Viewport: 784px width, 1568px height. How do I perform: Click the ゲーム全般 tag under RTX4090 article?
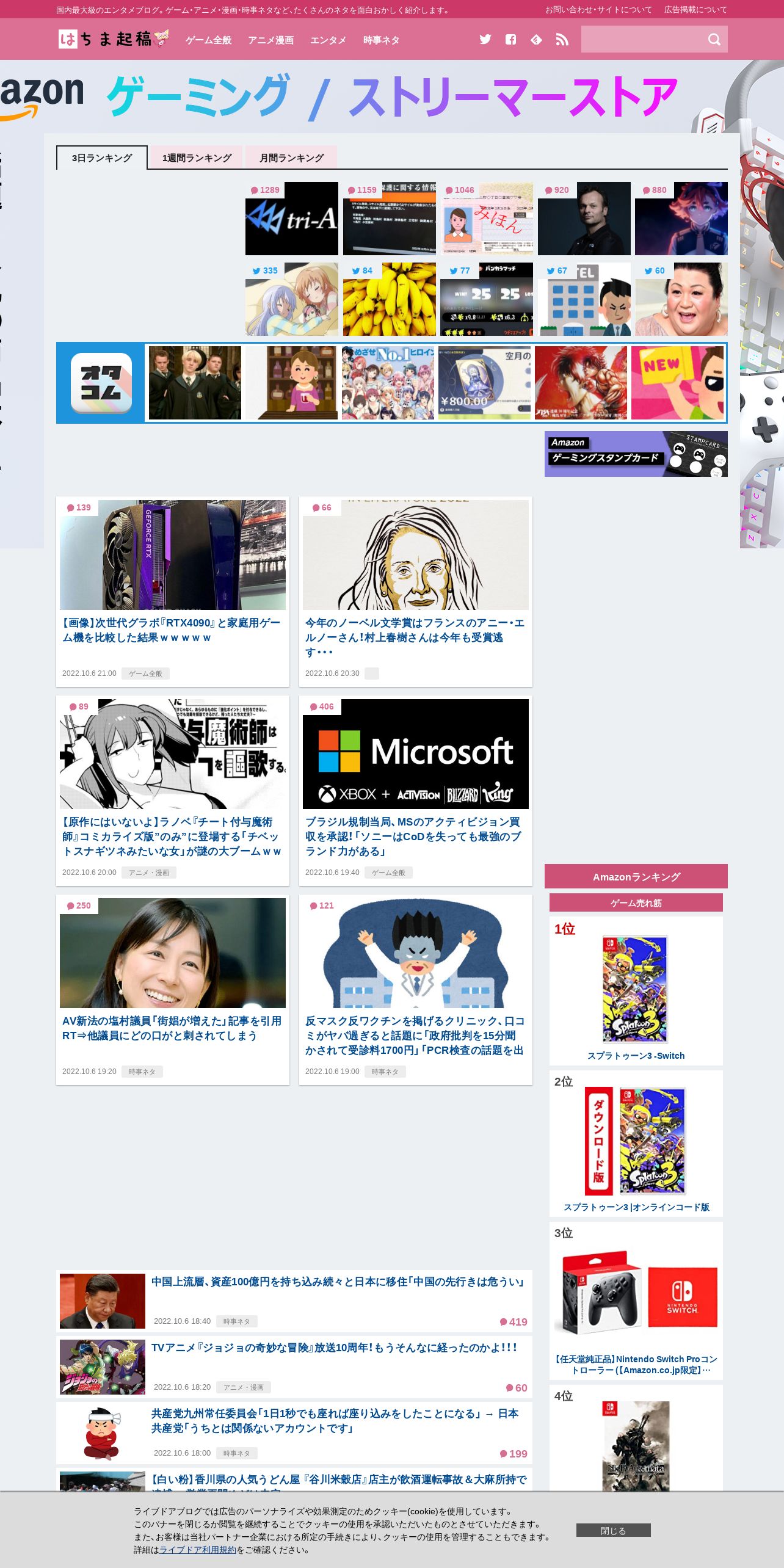[145, 673]
